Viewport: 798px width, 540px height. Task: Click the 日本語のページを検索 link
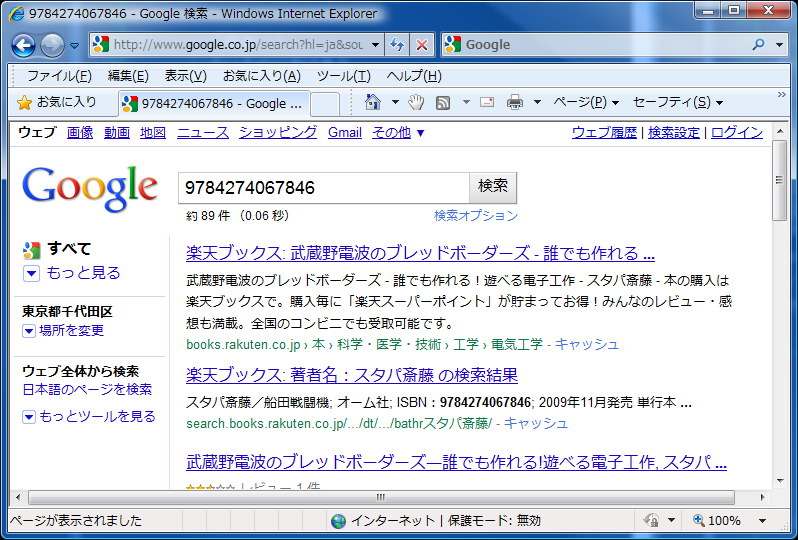tap(87, 390)
